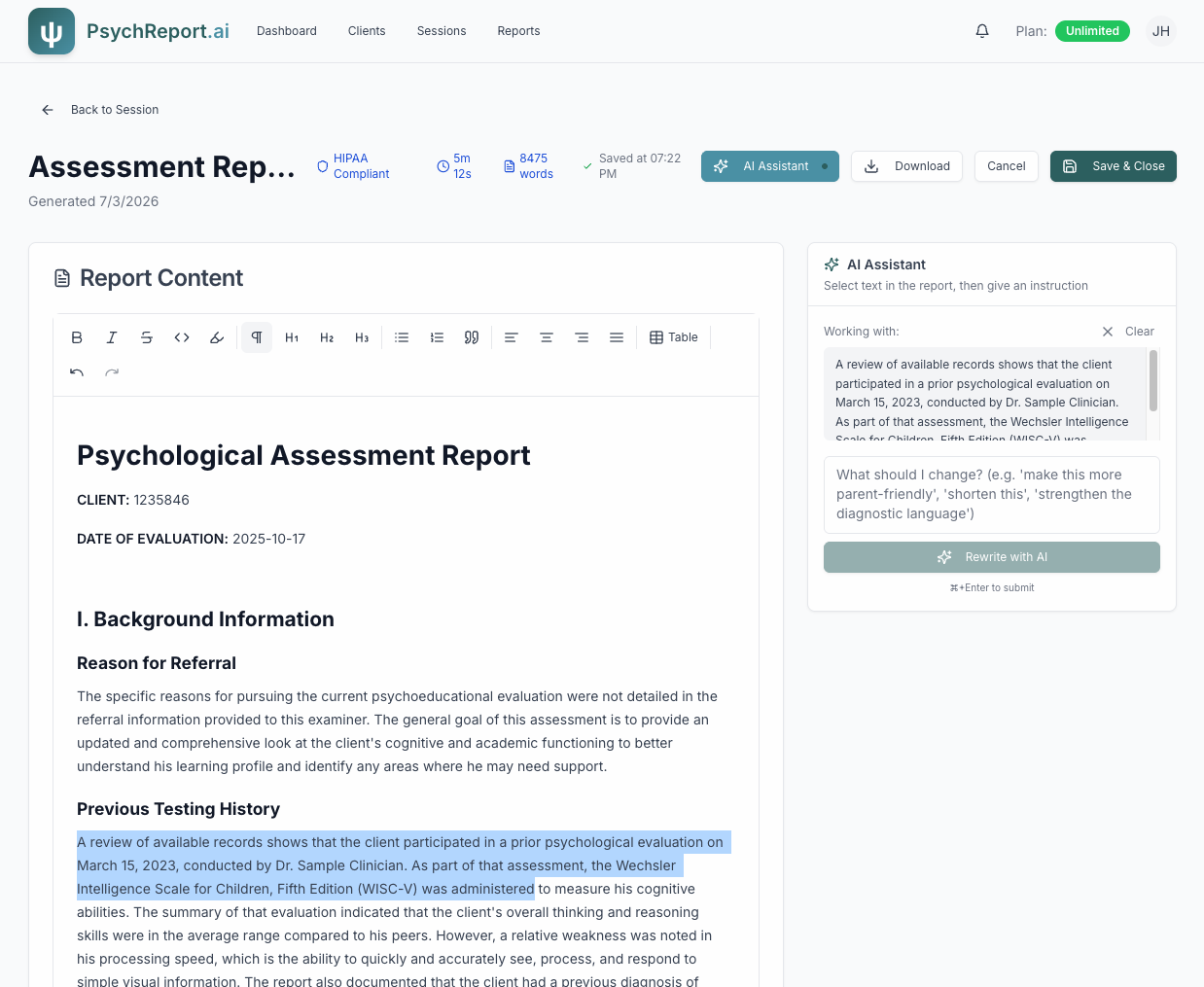Toggle italic formatting in editor toolbar
This screenshot has height=987, width=1204.
pyautogui.click(x=112, y=337)
